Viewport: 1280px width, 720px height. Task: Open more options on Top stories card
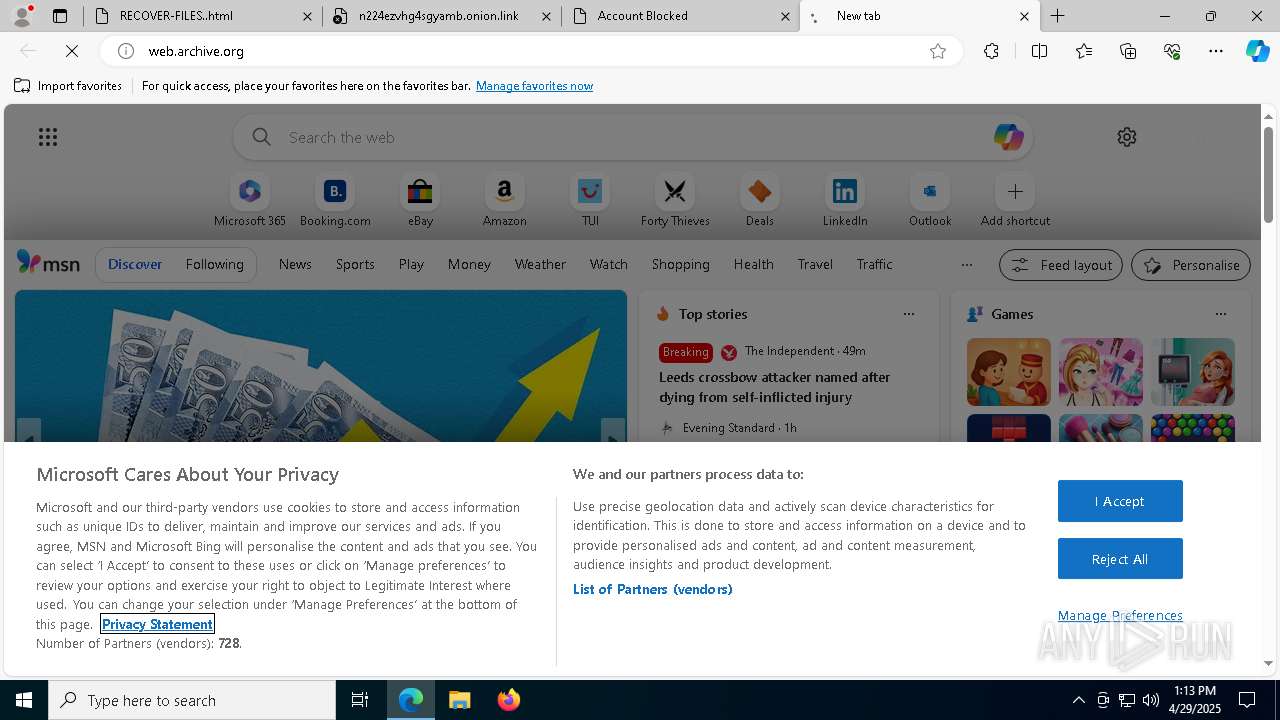coord(909,314)
